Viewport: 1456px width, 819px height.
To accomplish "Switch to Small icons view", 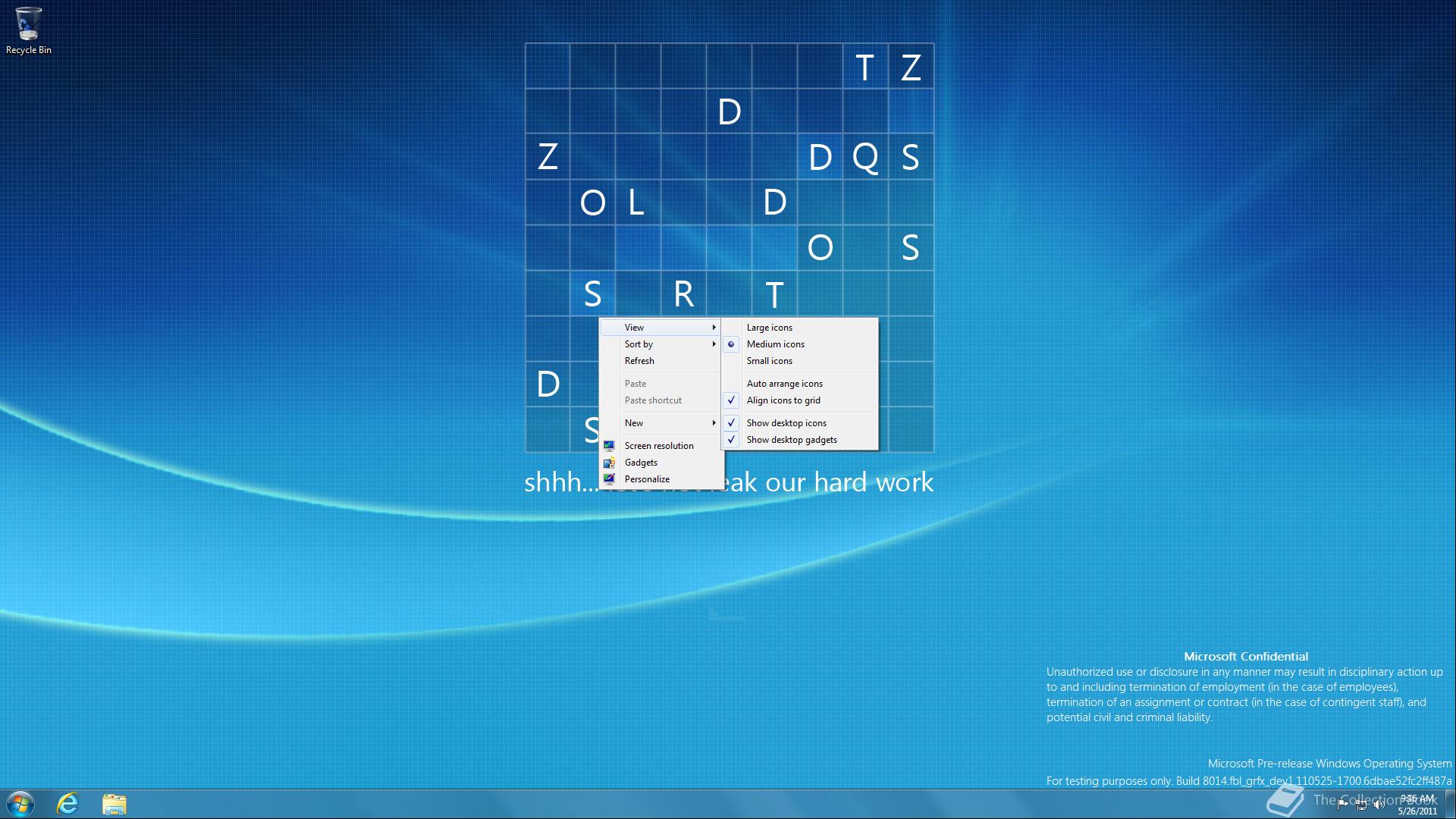I will 801,361.
